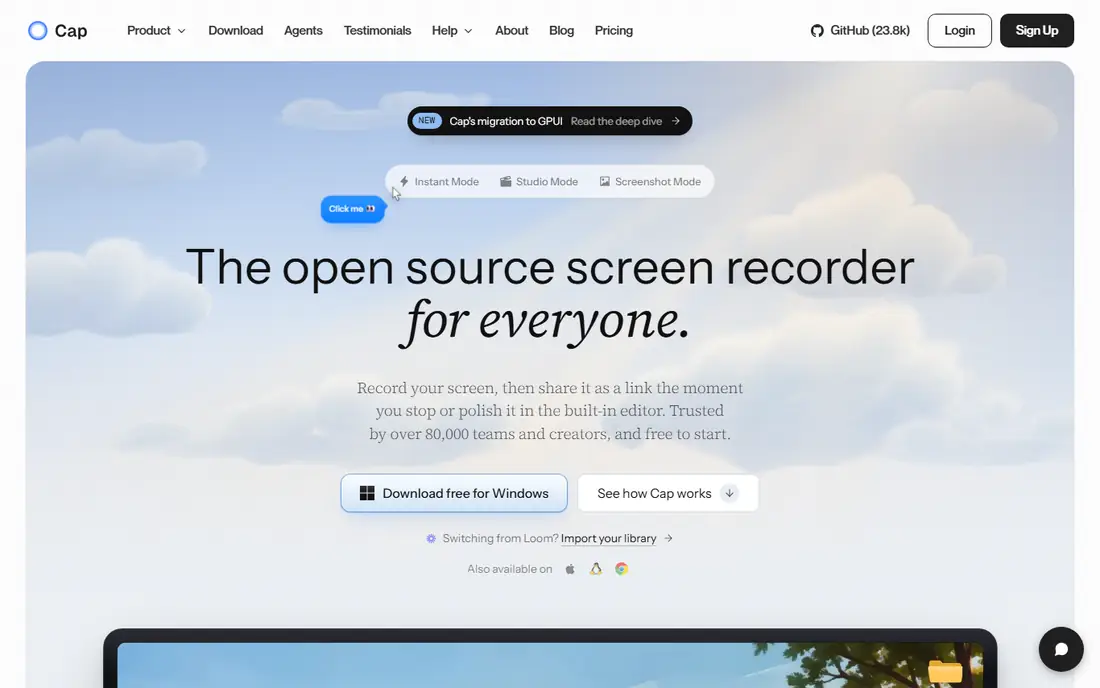Click the NEW badge in the banner
The width and height of the screenshot is (1100, 688).
(427, 121)
